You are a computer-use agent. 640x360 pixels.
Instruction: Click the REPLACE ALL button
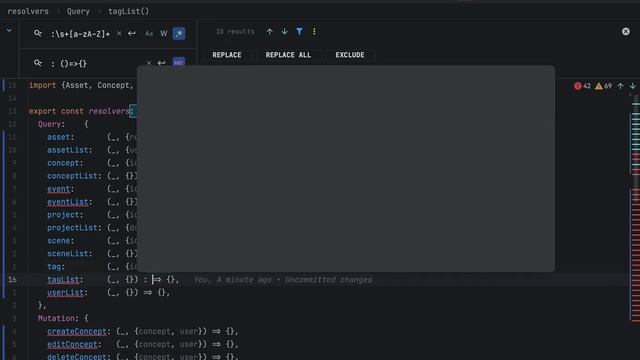point(288,55)
